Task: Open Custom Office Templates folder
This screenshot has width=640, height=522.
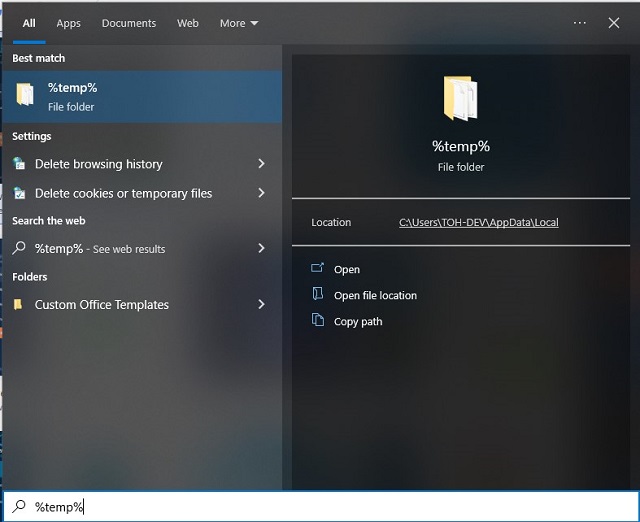Action: [x=102, y=304]
